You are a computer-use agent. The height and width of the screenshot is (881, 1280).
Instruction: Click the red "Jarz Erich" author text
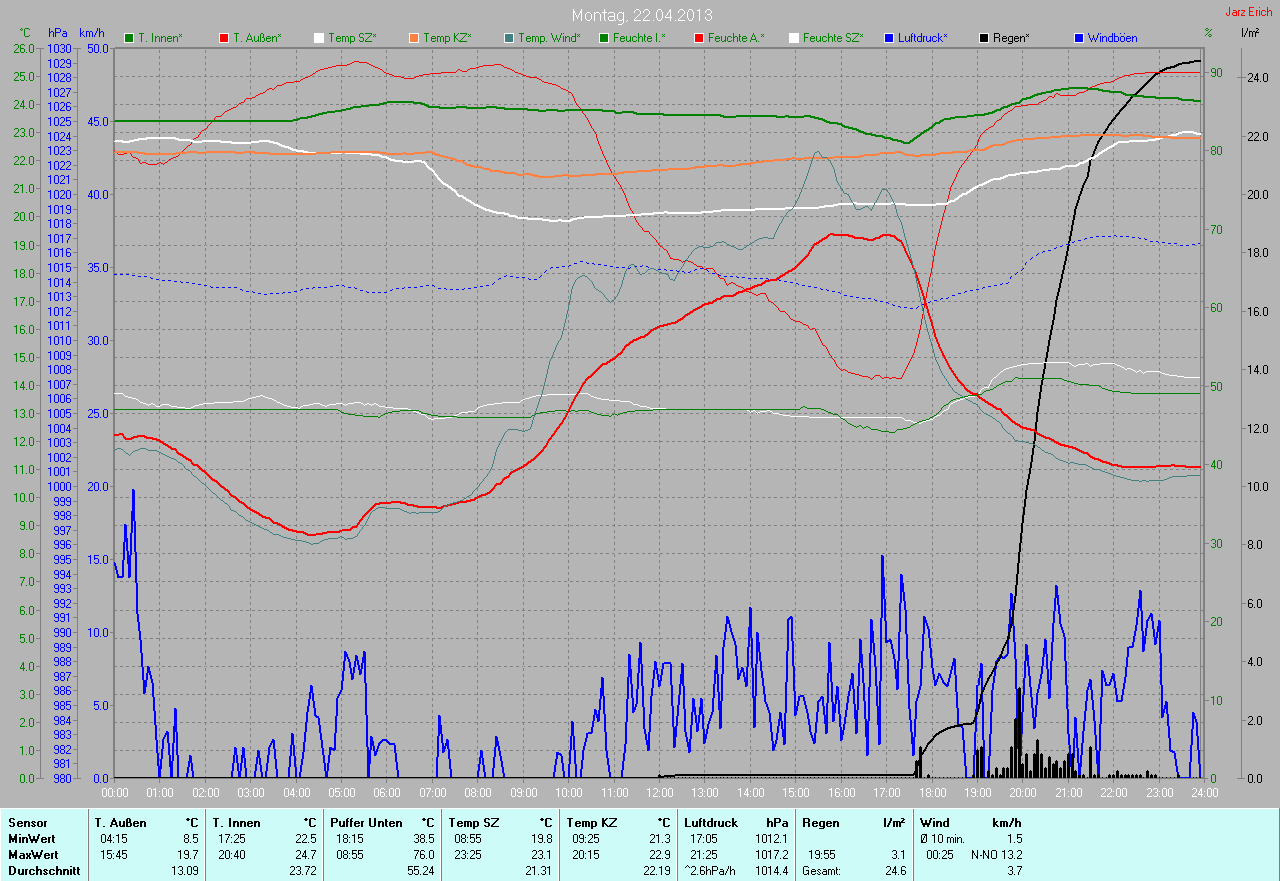click(x=1249, y=12)
